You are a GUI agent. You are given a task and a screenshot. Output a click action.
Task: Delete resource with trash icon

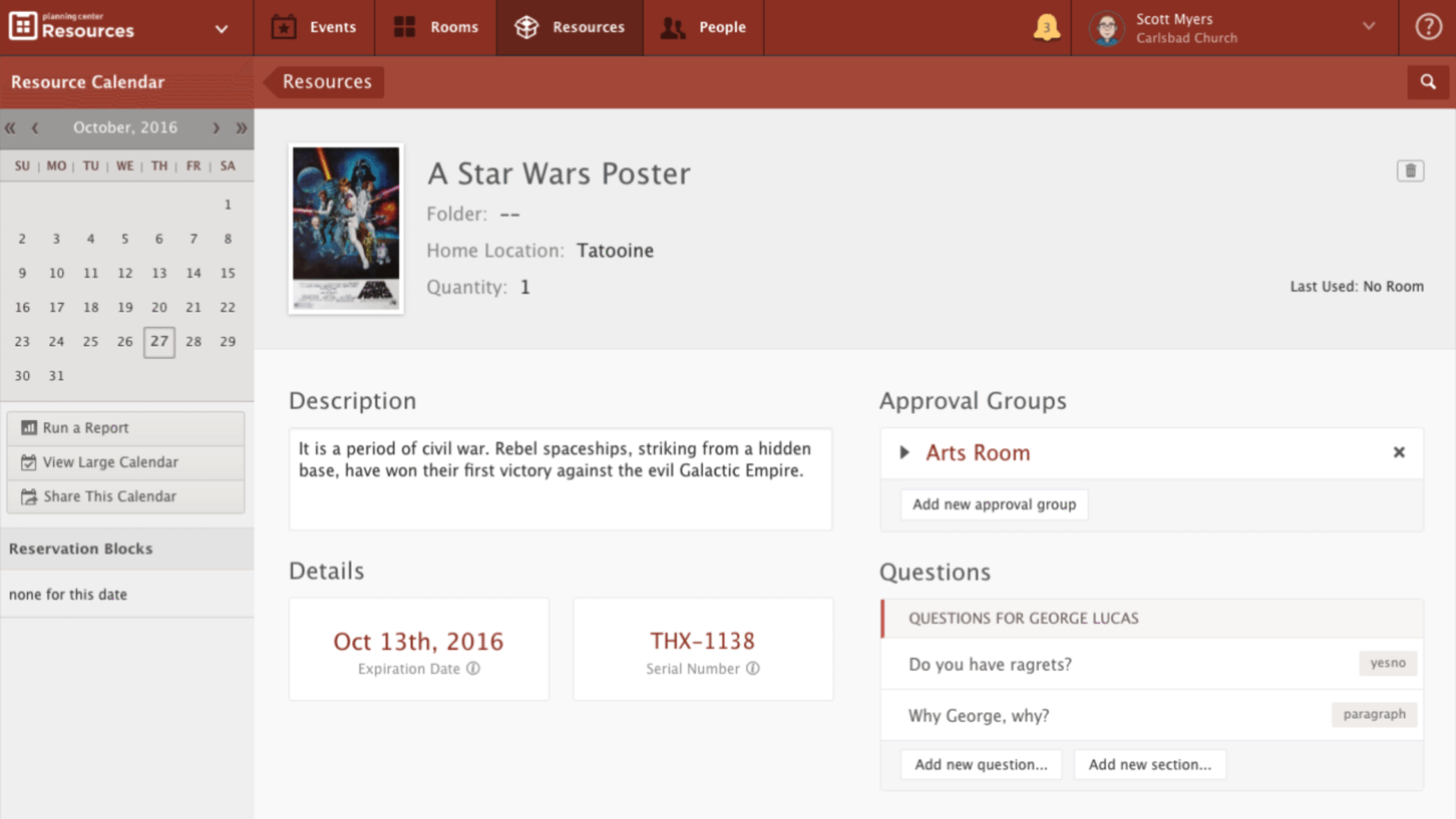pyautogui.click(x=1410, y=171)
